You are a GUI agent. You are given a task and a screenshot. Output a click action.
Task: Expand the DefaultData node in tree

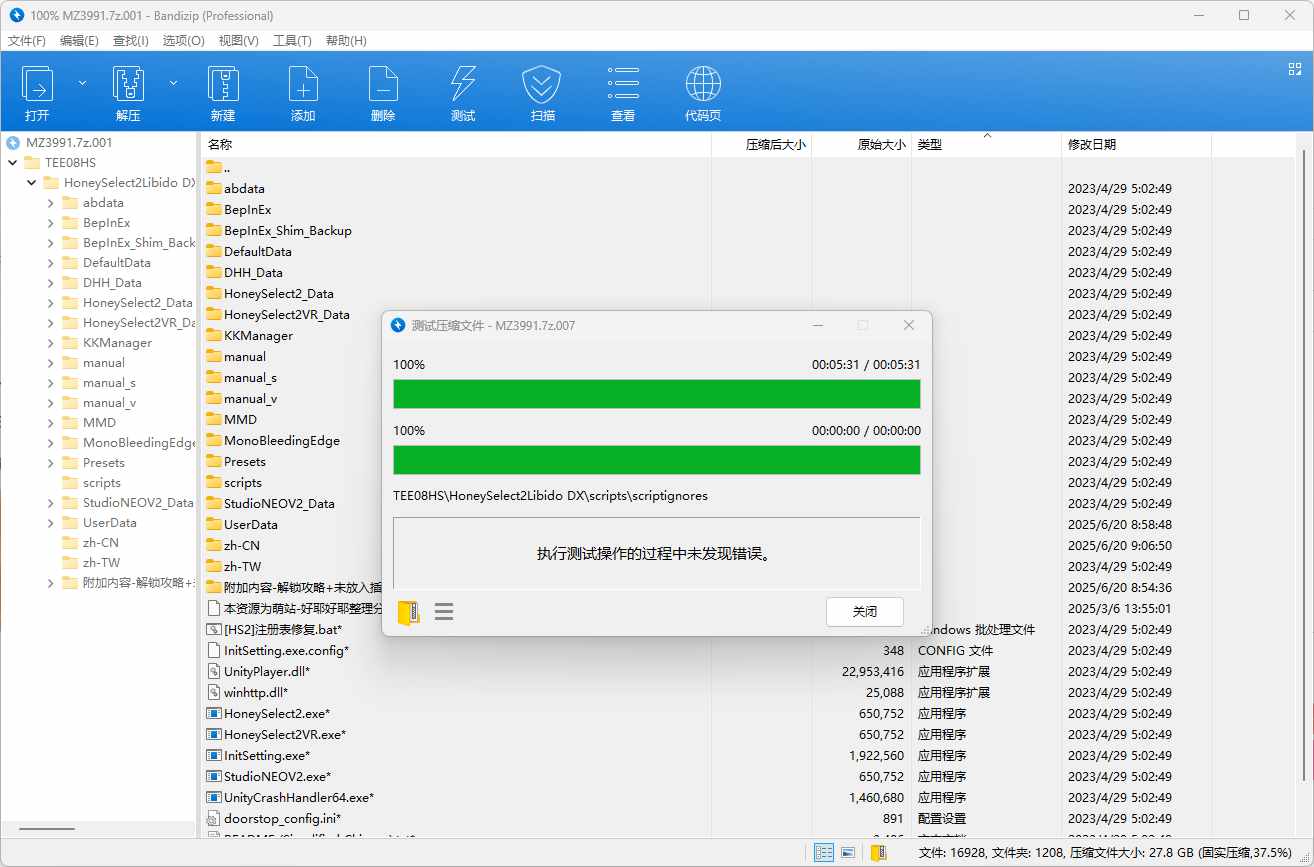pyautogui.click(x=50, y=262)
